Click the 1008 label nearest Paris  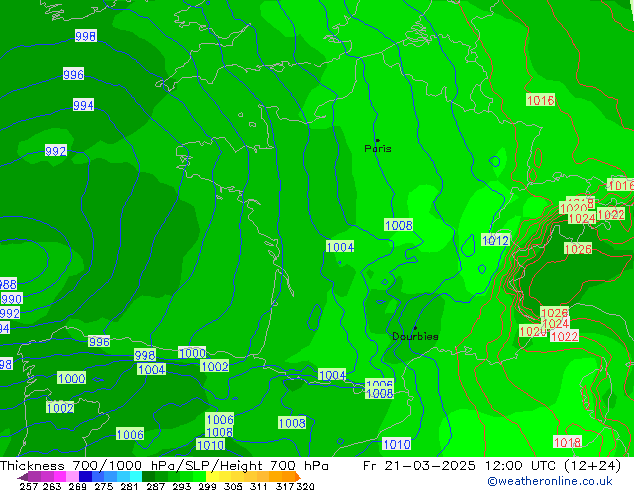click(x=398, y=225)
